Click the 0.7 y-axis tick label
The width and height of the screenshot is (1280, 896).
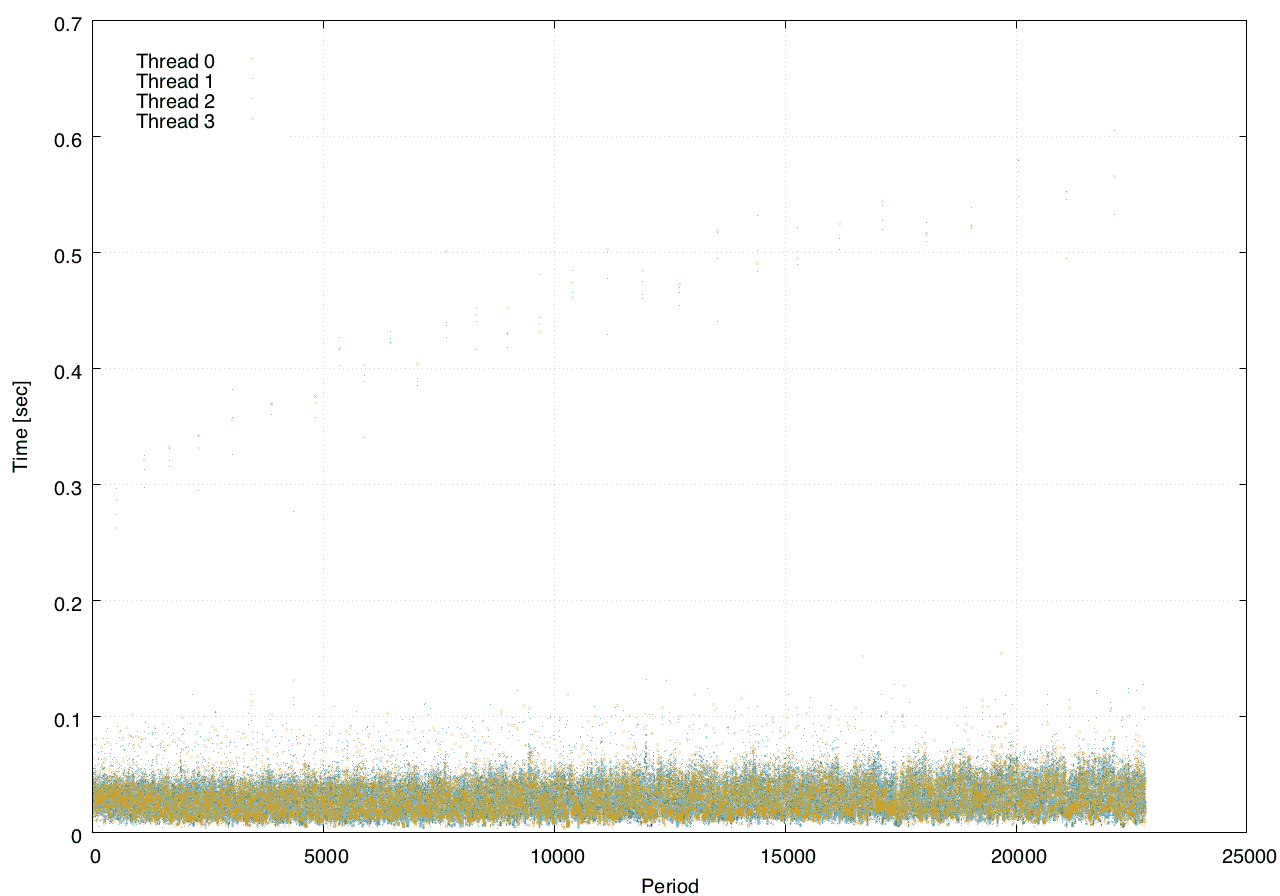pos(67,21)
